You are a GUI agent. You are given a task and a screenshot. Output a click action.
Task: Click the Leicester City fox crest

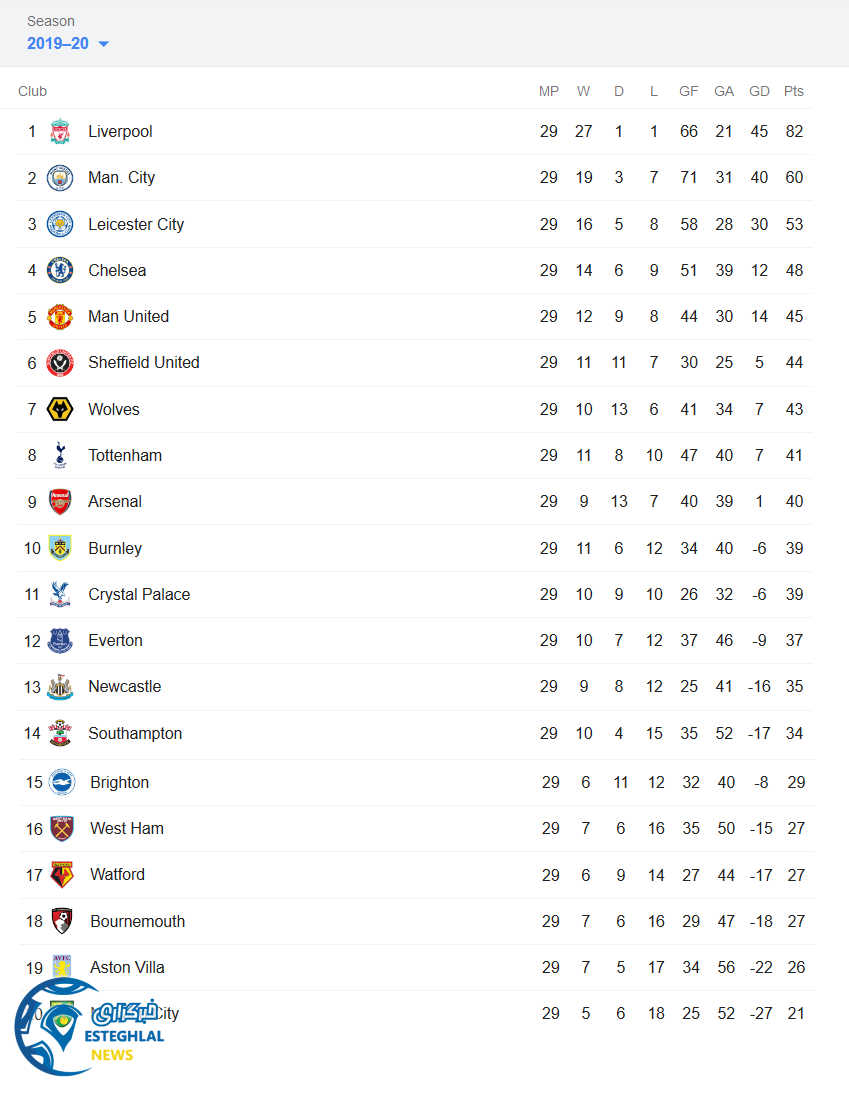point(60,224)
